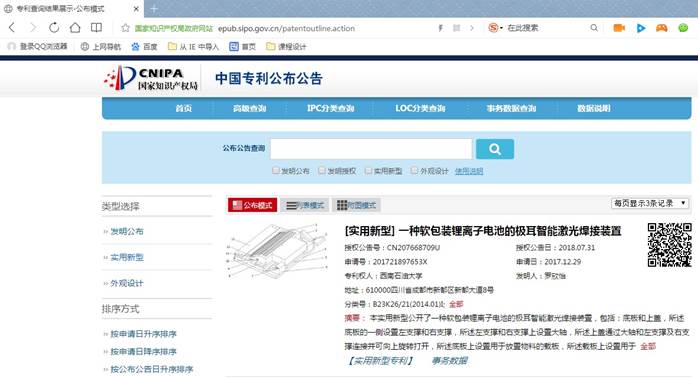Click the bookmark star icon

(126, 28)
